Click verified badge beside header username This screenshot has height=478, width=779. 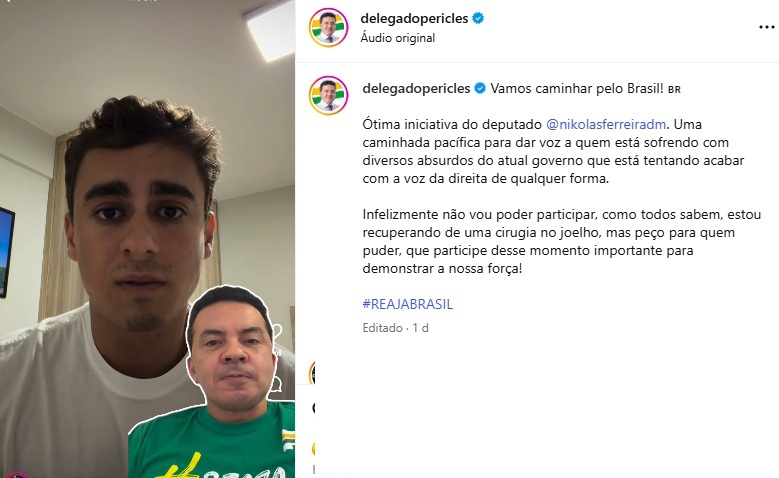point(478,18)
